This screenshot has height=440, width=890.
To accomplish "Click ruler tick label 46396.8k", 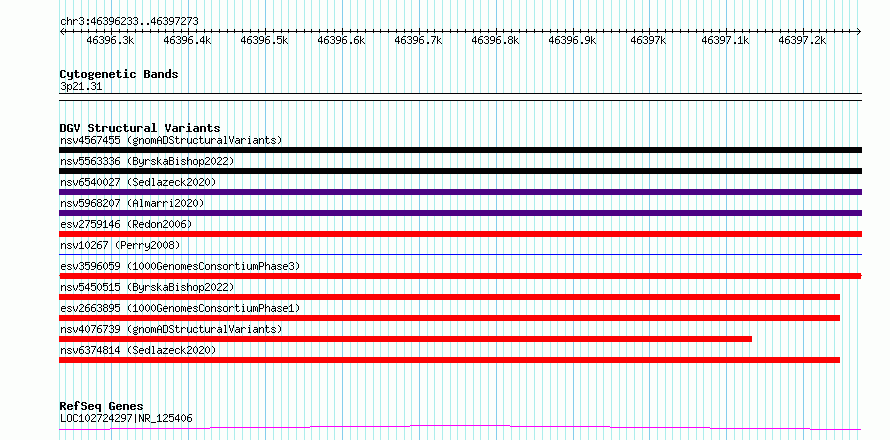I will tap(496, 40).
